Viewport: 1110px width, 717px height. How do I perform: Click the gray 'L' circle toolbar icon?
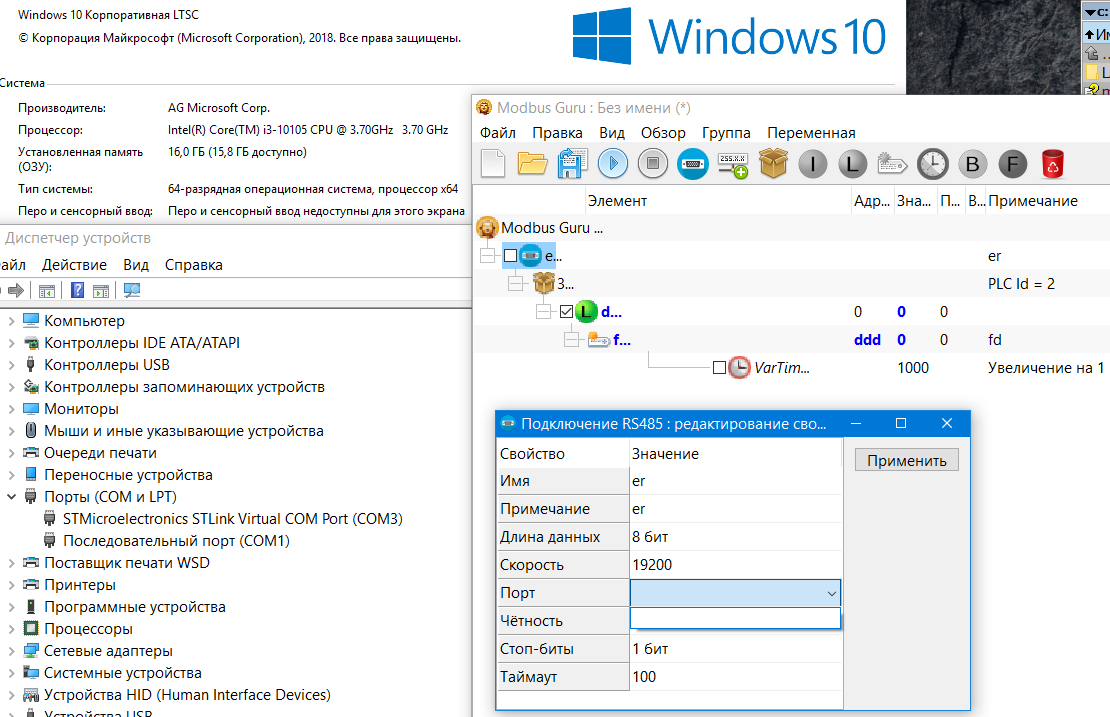853,164
